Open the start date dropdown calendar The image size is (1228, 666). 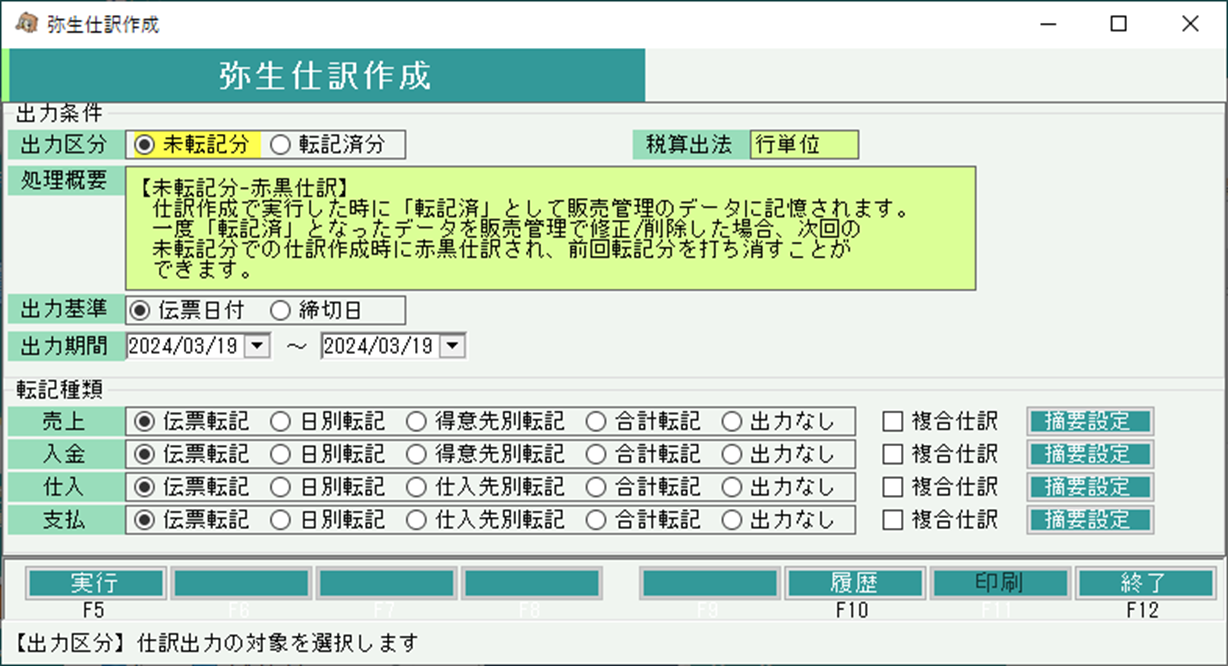(x=258, y=346)
